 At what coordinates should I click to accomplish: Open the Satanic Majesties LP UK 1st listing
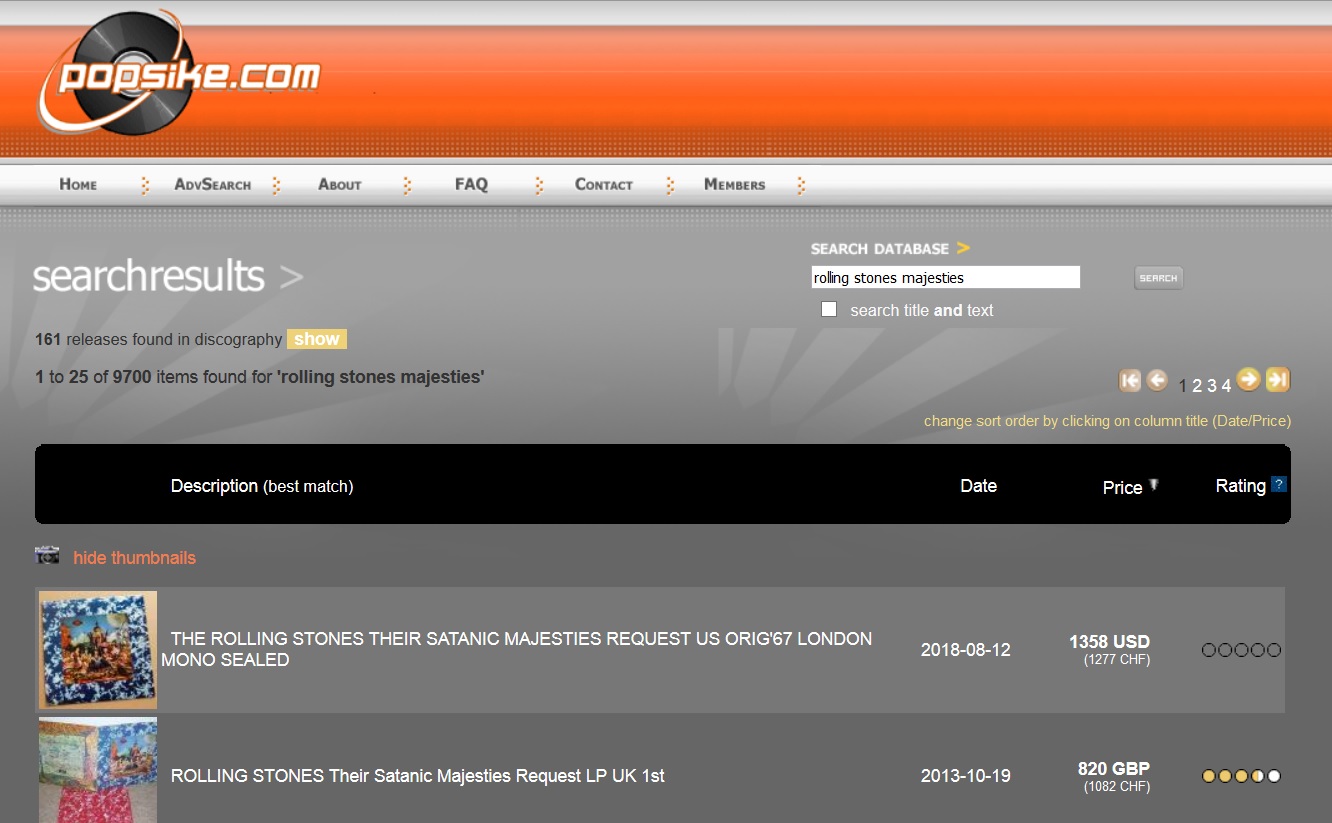tap(417, 776)
